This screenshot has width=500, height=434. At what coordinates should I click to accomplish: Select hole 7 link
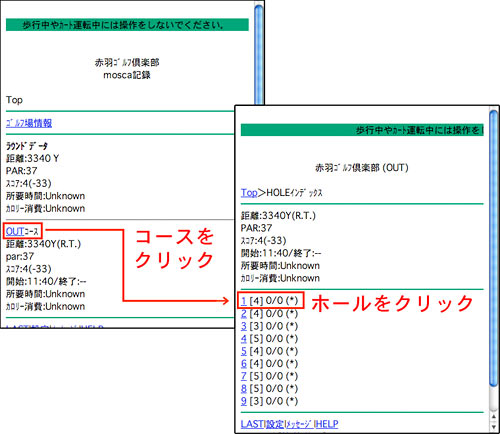[244, 376]
